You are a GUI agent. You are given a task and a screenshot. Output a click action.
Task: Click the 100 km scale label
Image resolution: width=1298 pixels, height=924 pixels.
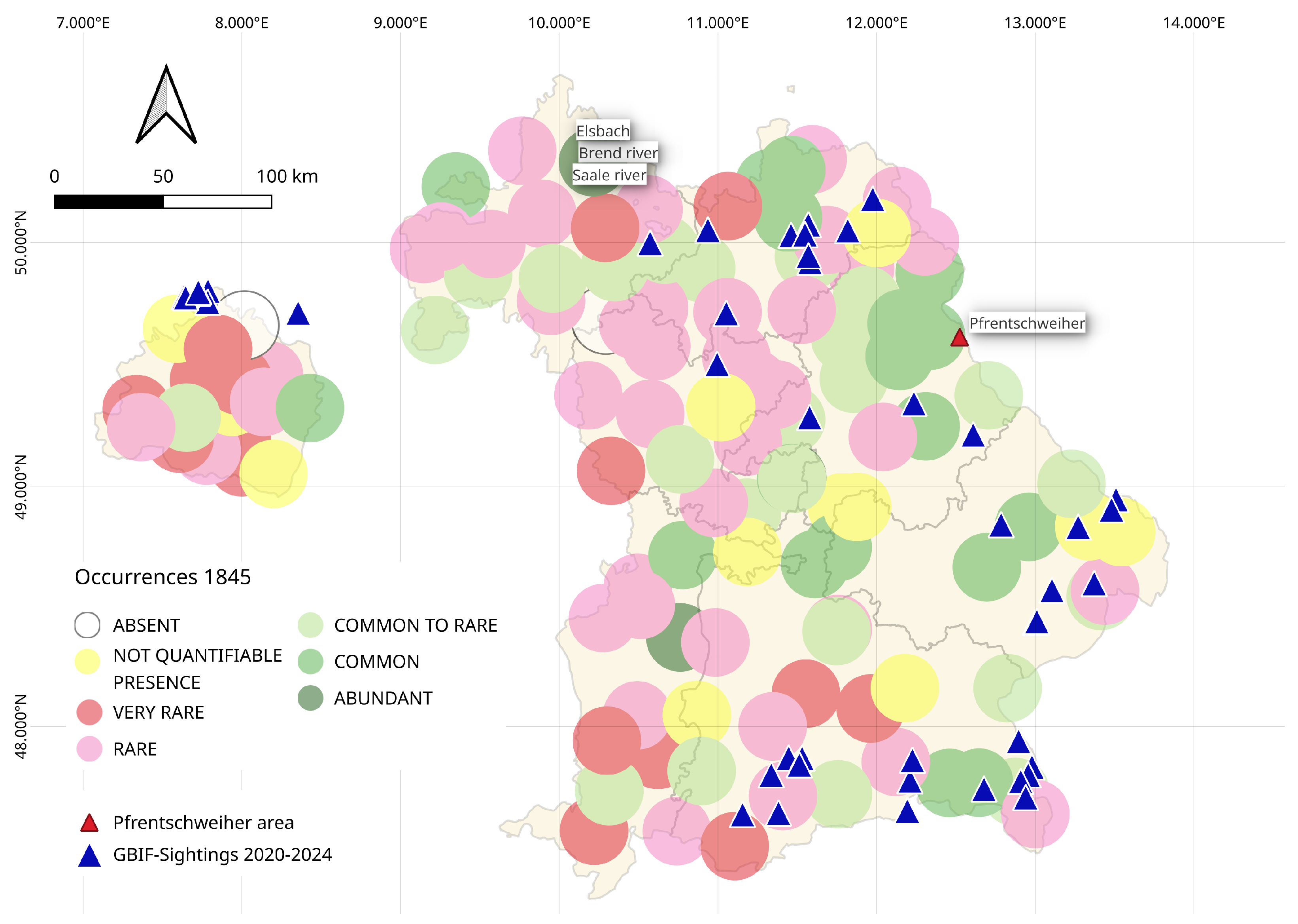(x=287, y=176)
